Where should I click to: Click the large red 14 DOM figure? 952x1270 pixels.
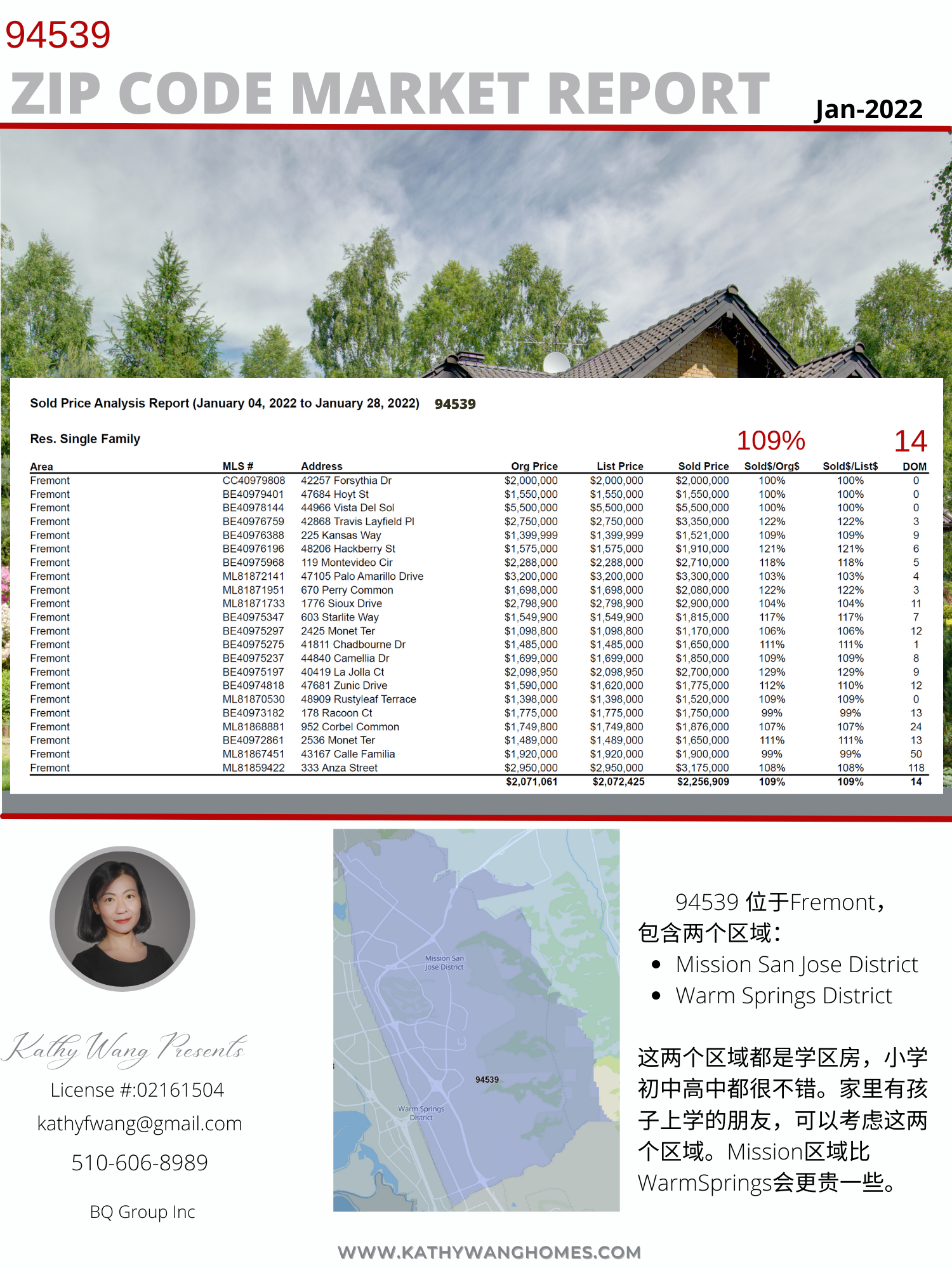910,441
